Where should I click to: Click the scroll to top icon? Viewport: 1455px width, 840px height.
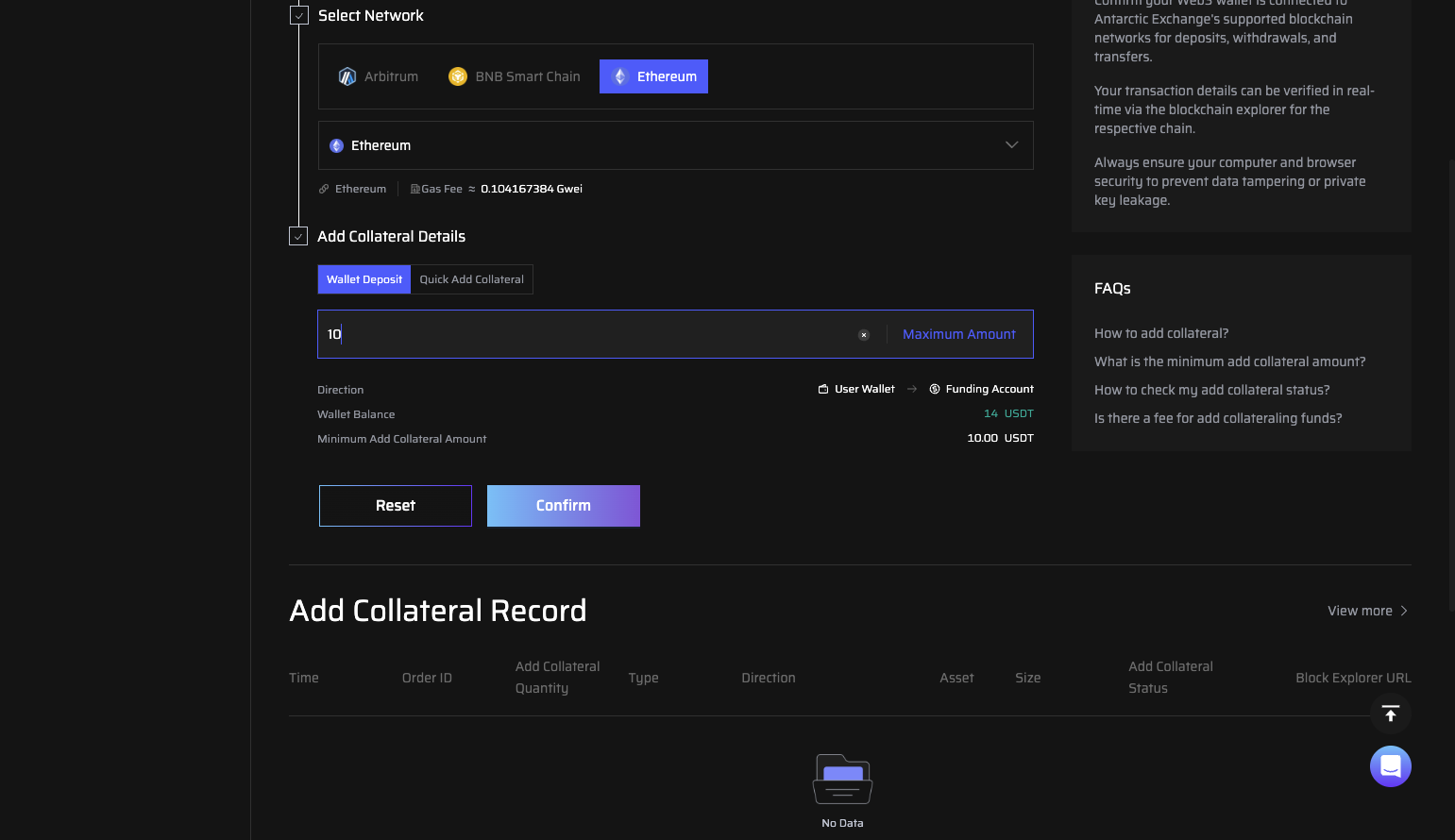click(1391, 714)
